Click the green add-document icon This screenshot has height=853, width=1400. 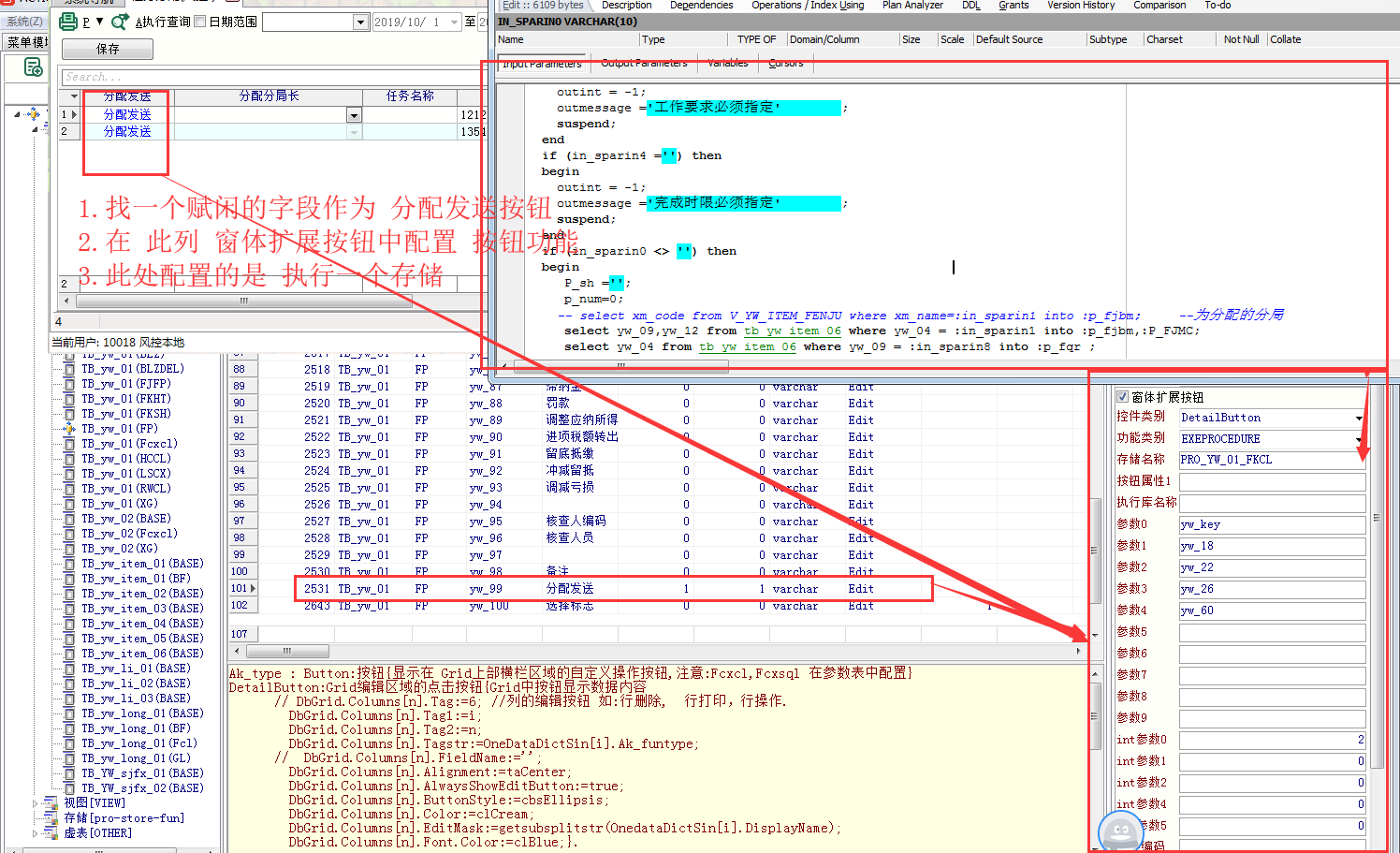34,67
